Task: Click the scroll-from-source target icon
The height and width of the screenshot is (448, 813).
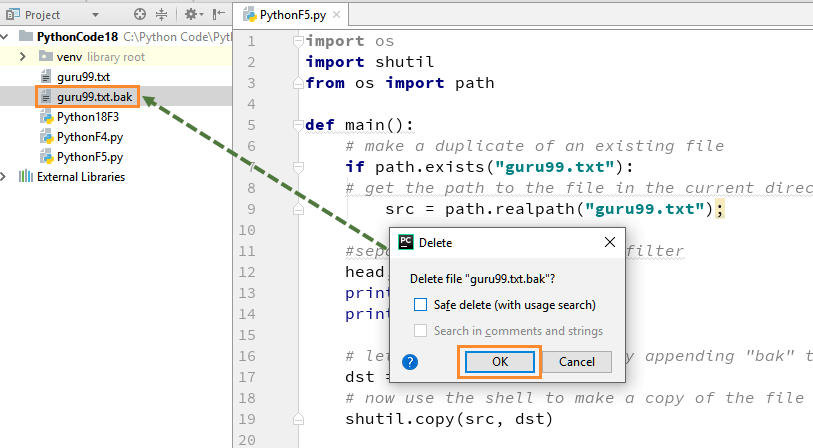Action: [x=139, y=15]
